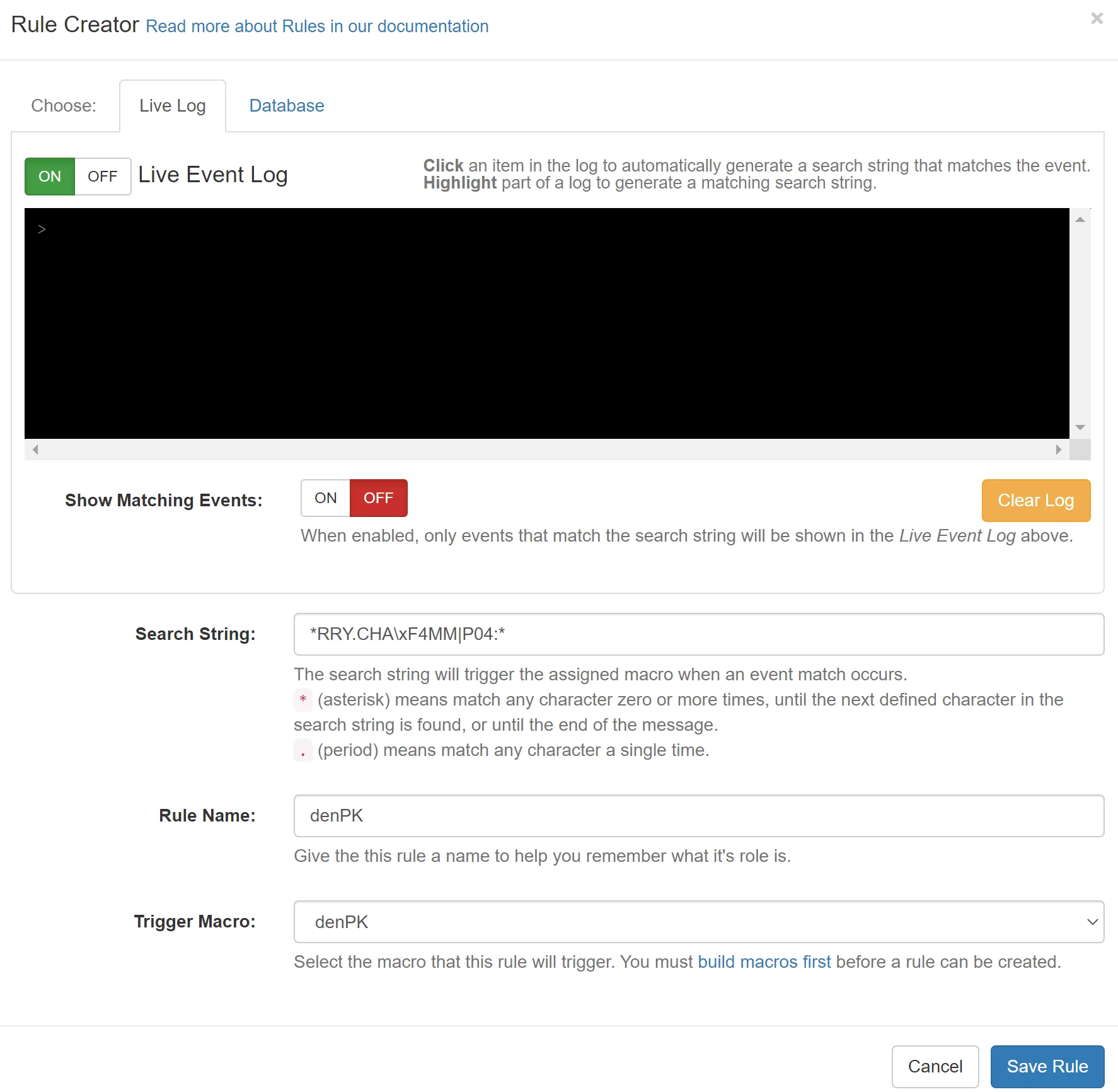
Task: Enable Show Matching Events ON
Action: 325,498
